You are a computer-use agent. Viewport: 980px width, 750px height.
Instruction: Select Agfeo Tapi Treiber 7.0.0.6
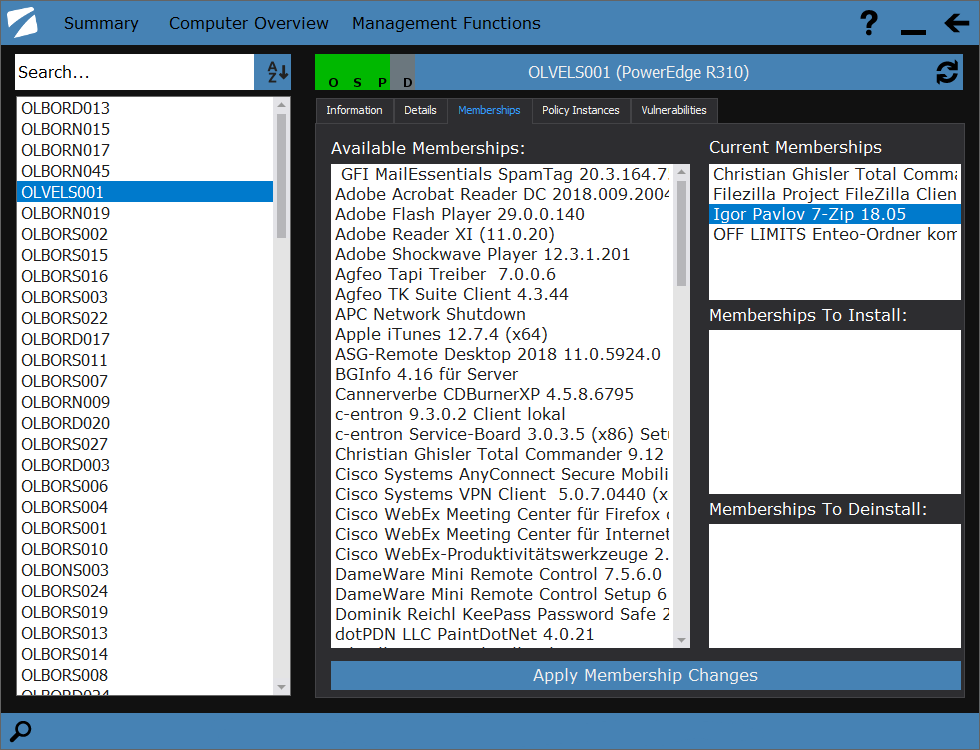click(x=502, y=274)
